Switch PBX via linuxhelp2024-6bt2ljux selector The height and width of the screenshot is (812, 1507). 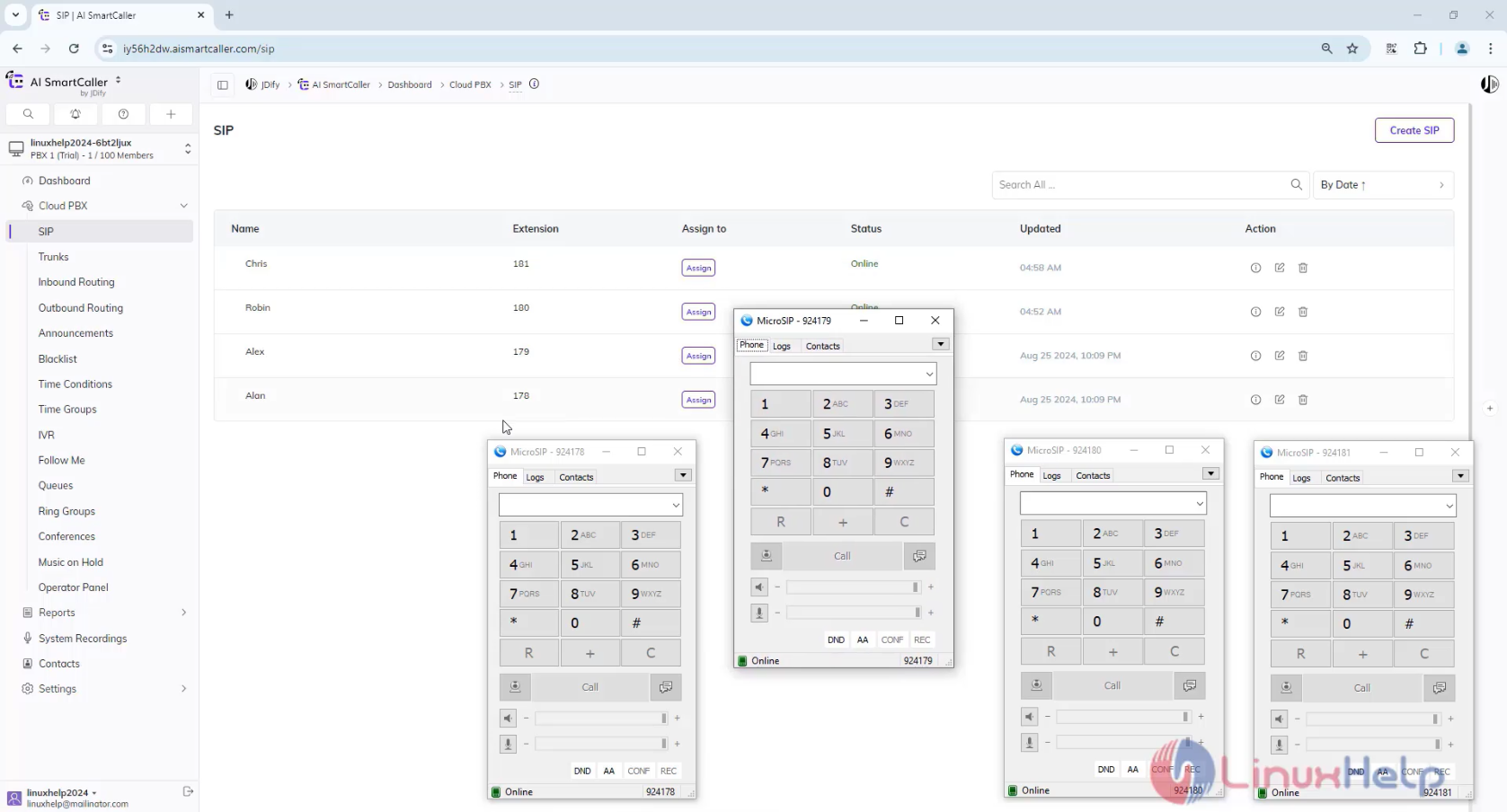99,148
